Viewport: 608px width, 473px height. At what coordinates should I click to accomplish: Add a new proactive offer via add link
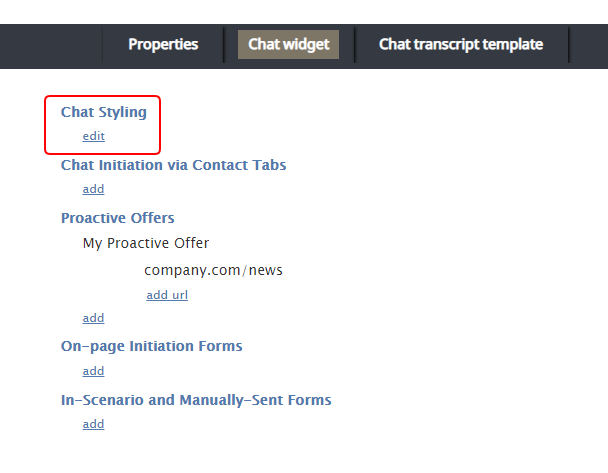point(93,318)
